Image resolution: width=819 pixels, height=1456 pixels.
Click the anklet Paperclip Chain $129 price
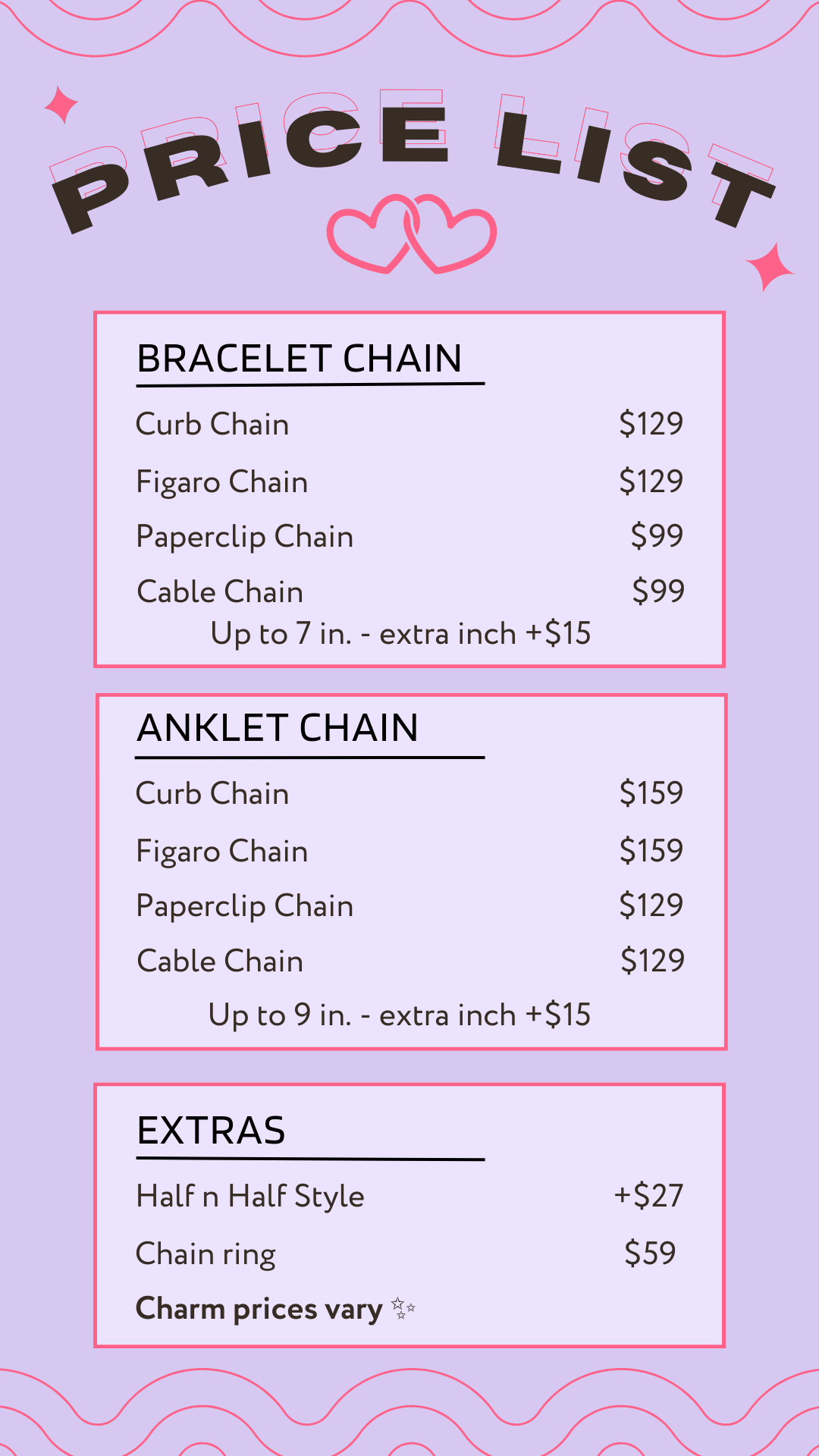click(651, 905)
